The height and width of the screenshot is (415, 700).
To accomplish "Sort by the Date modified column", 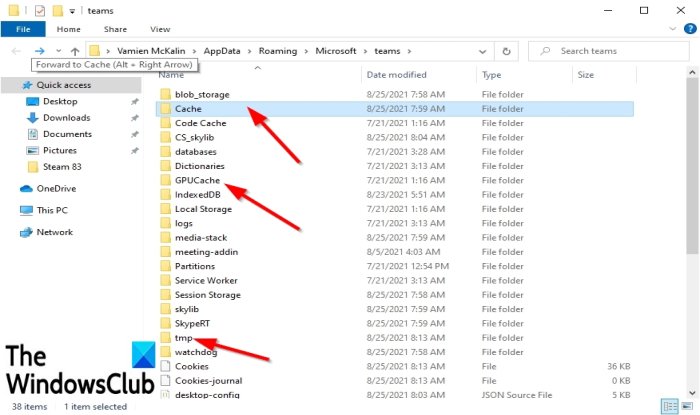I will [396, 75].
